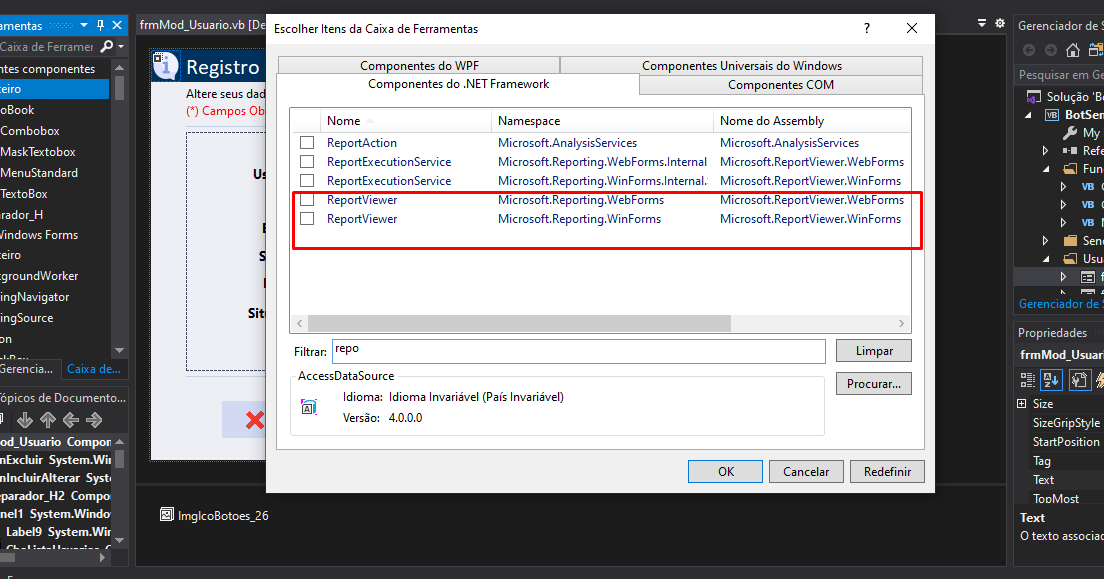This screenshot has height=579, width=1104.
Task: Collapse the Usu folder node
Action: pyautogui.click(x=1046, y=259)
